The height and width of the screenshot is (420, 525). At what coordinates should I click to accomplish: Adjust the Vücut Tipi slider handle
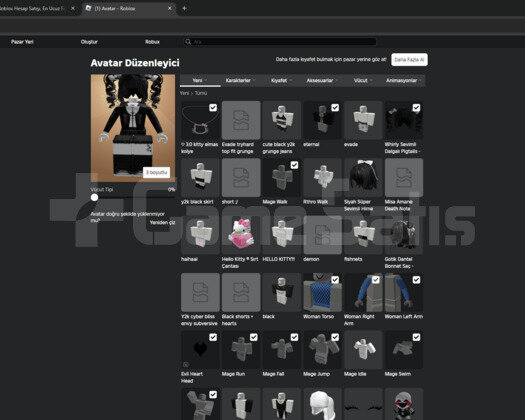pos(94,198)
